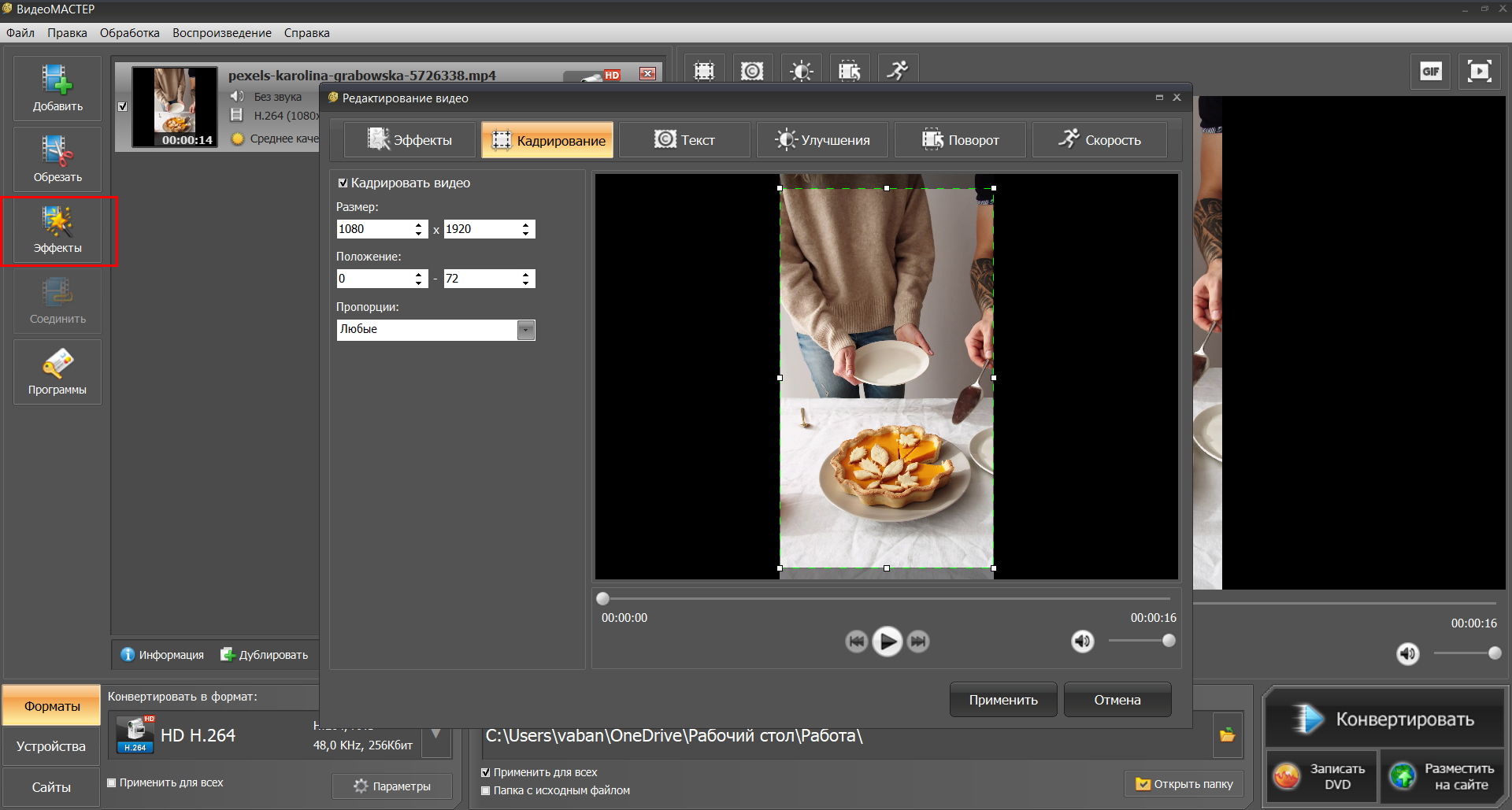The width and height of the screenshot is (1512, 810).
Task: Select the Сайты tab
Action: [51, 787]
